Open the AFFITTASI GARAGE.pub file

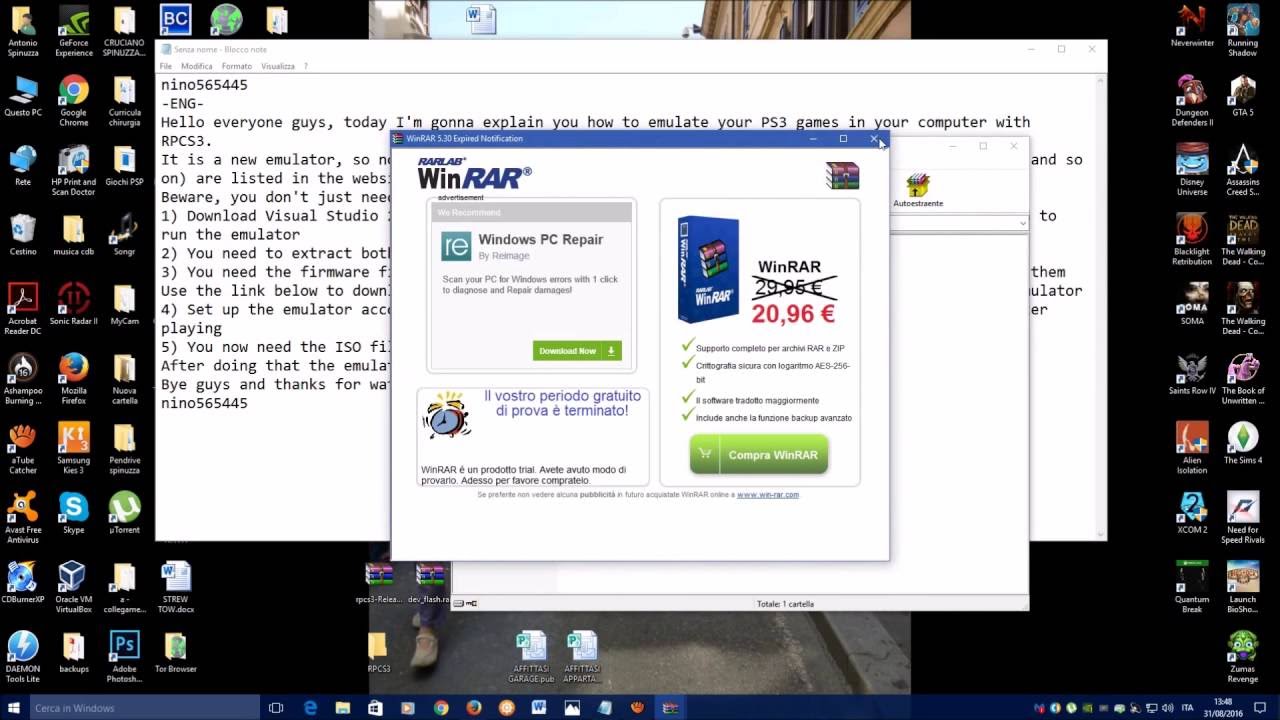(531, 656)
